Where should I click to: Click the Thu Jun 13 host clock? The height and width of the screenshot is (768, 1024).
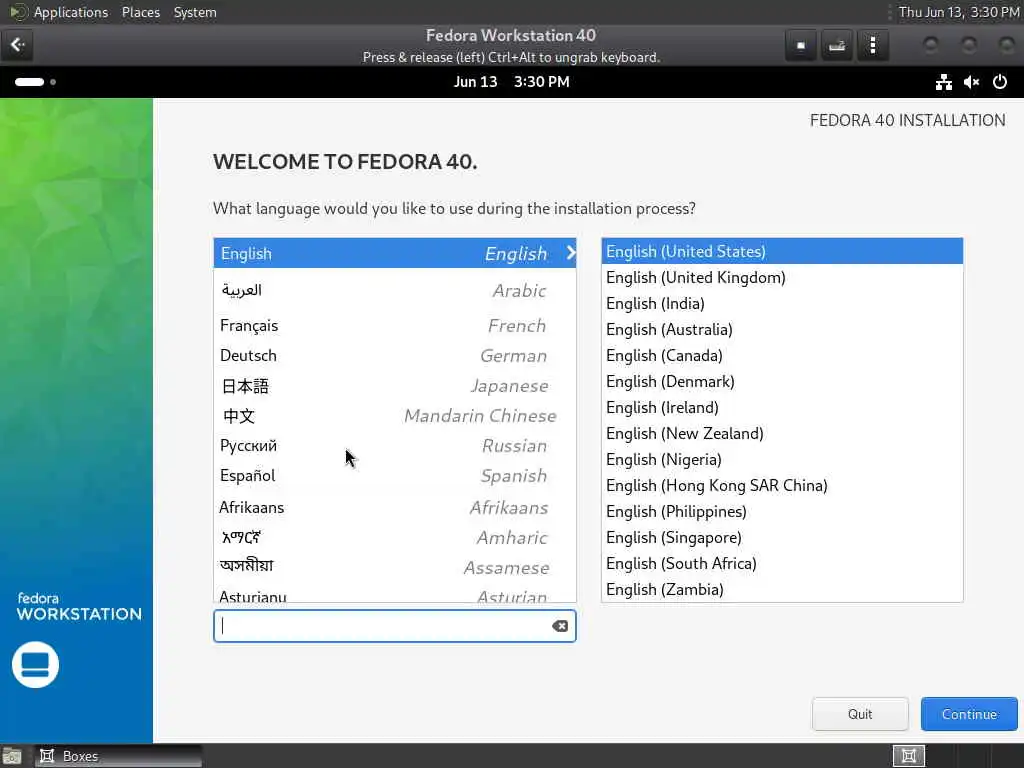point(959,12)
